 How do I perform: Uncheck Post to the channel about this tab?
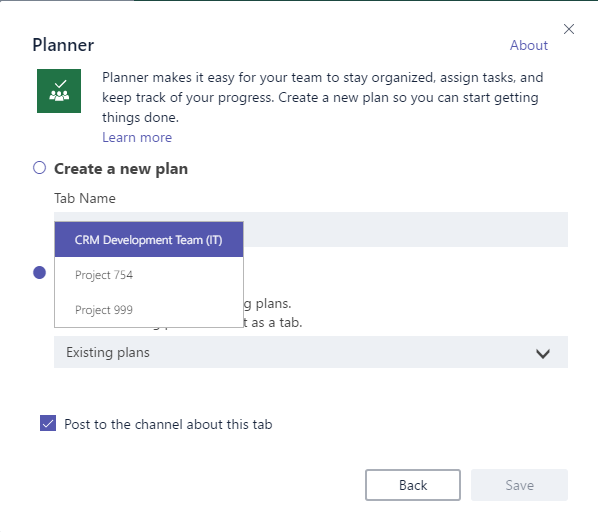coord(48,423)
